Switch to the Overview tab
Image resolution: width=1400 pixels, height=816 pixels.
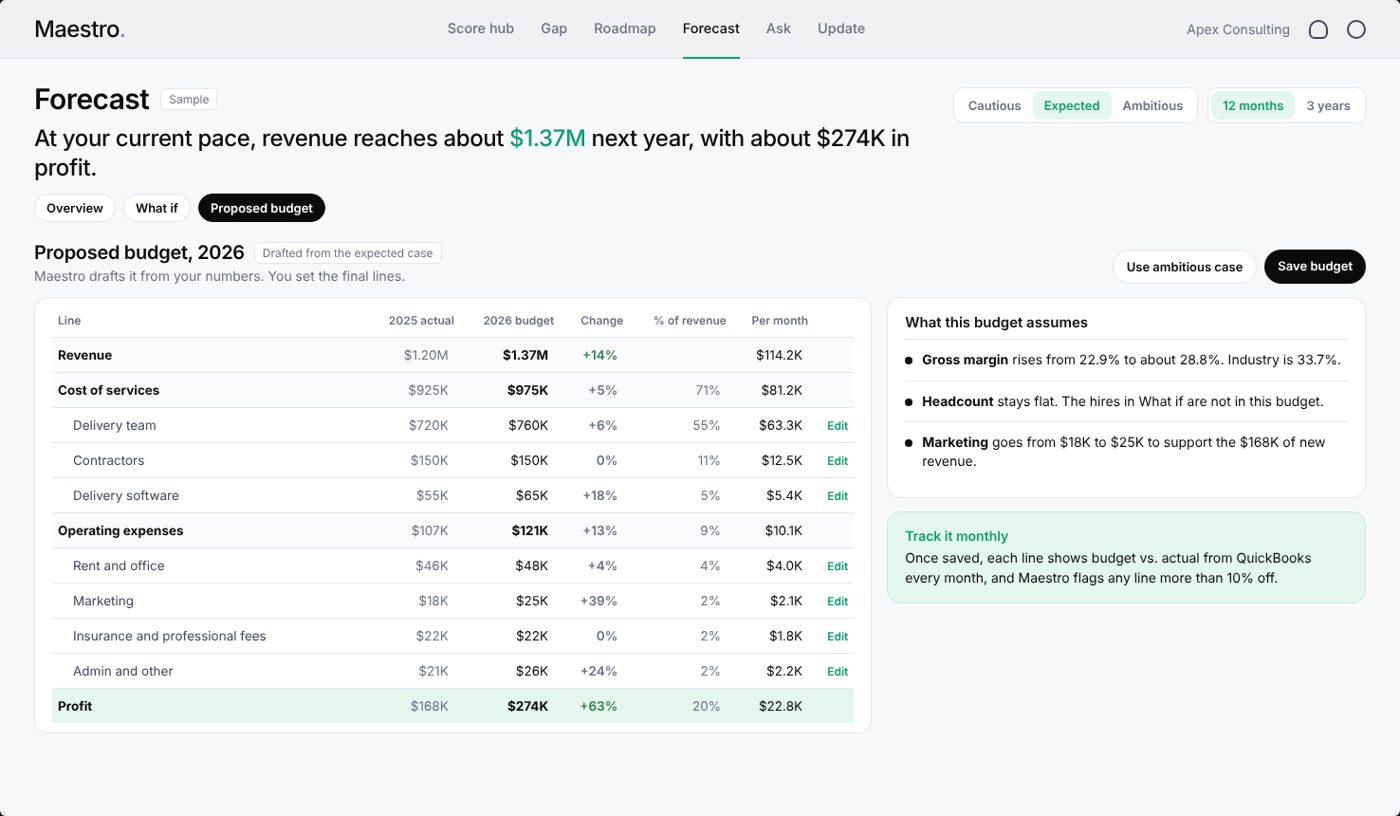(x=75, y=208)
